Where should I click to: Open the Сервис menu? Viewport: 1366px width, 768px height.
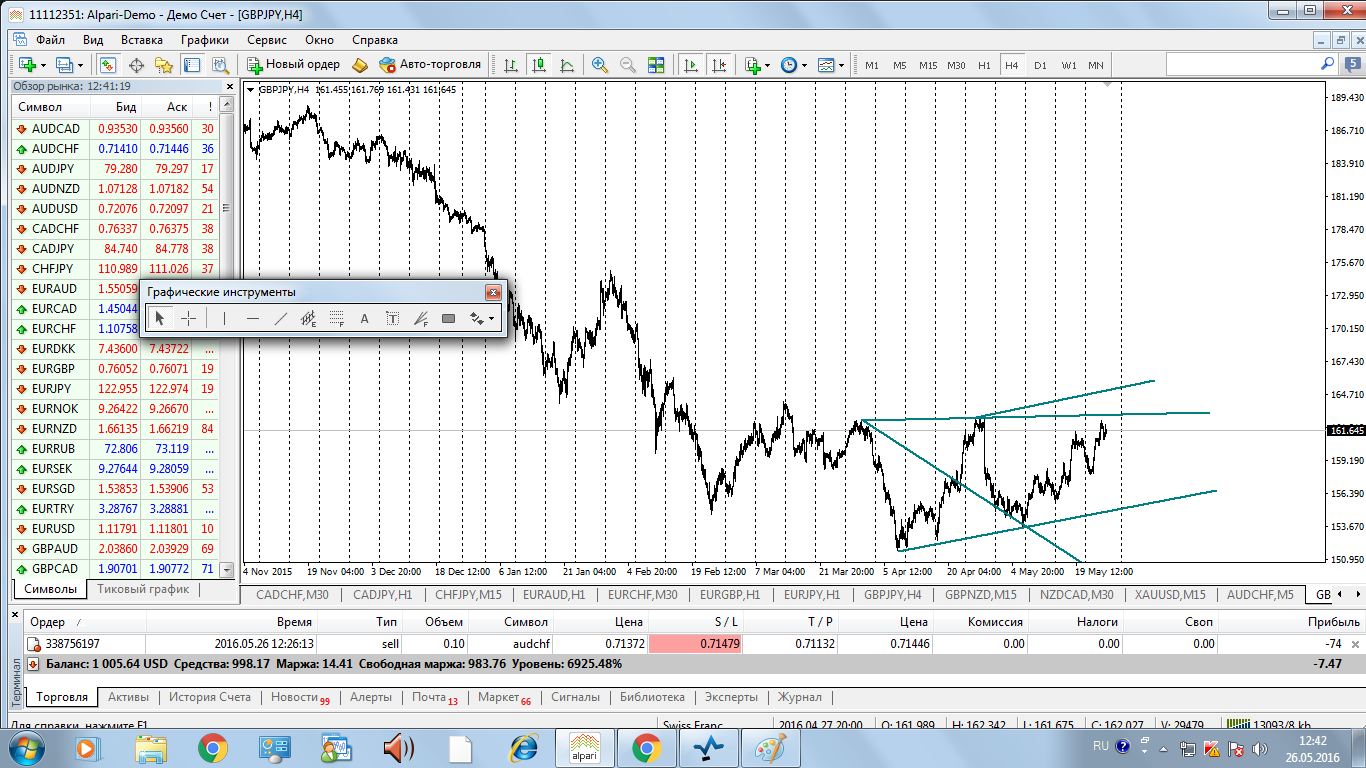(x=267, y=40)
